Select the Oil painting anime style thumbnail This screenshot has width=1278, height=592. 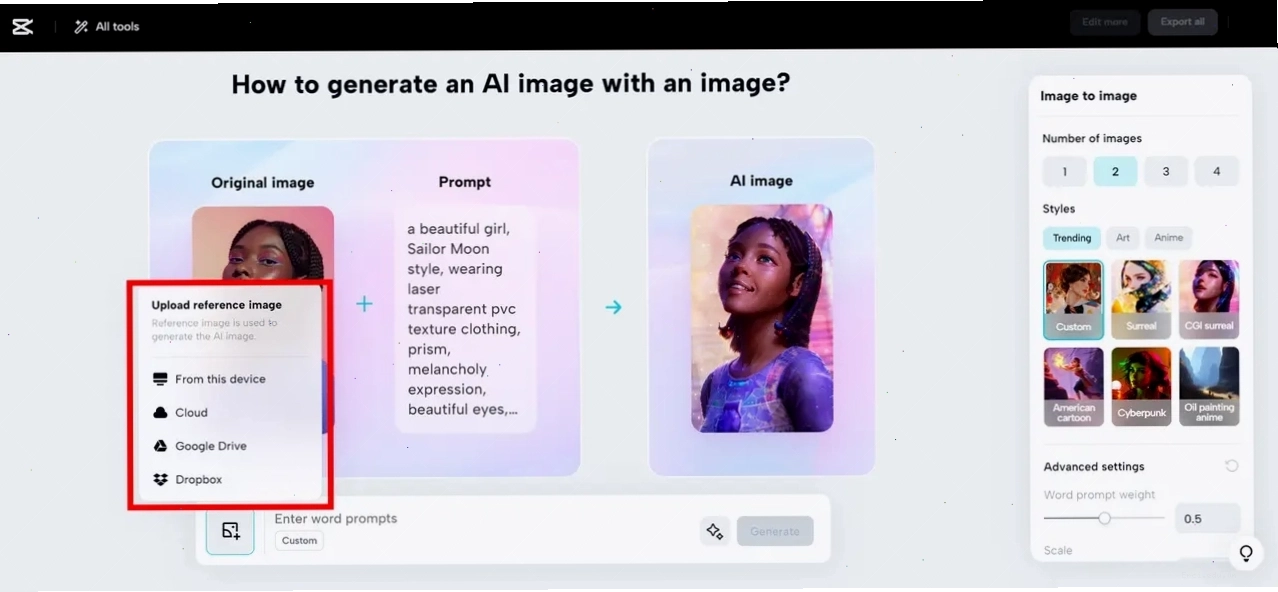point(1209,387)
